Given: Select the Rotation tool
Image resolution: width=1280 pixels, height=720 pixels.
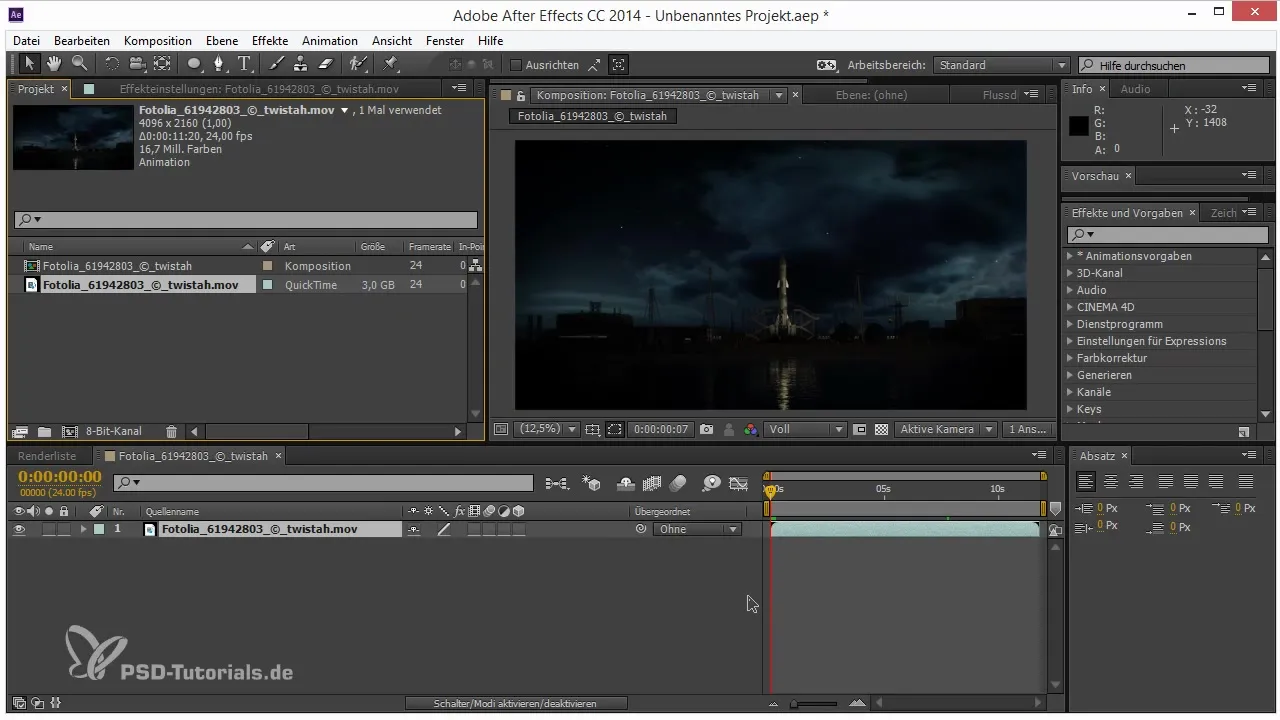Looking at the screenshot, I should pyautogui.click(x=111, y=64).
